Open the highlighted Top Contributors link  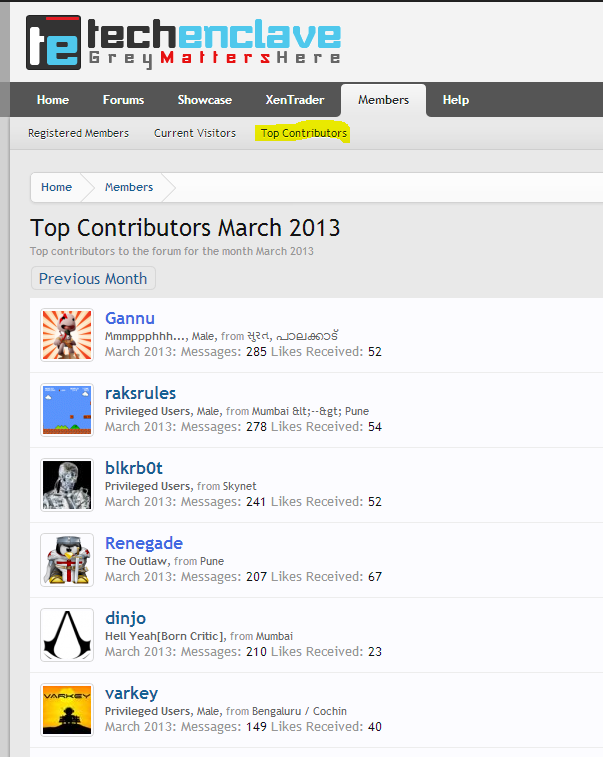pos(304,133)
